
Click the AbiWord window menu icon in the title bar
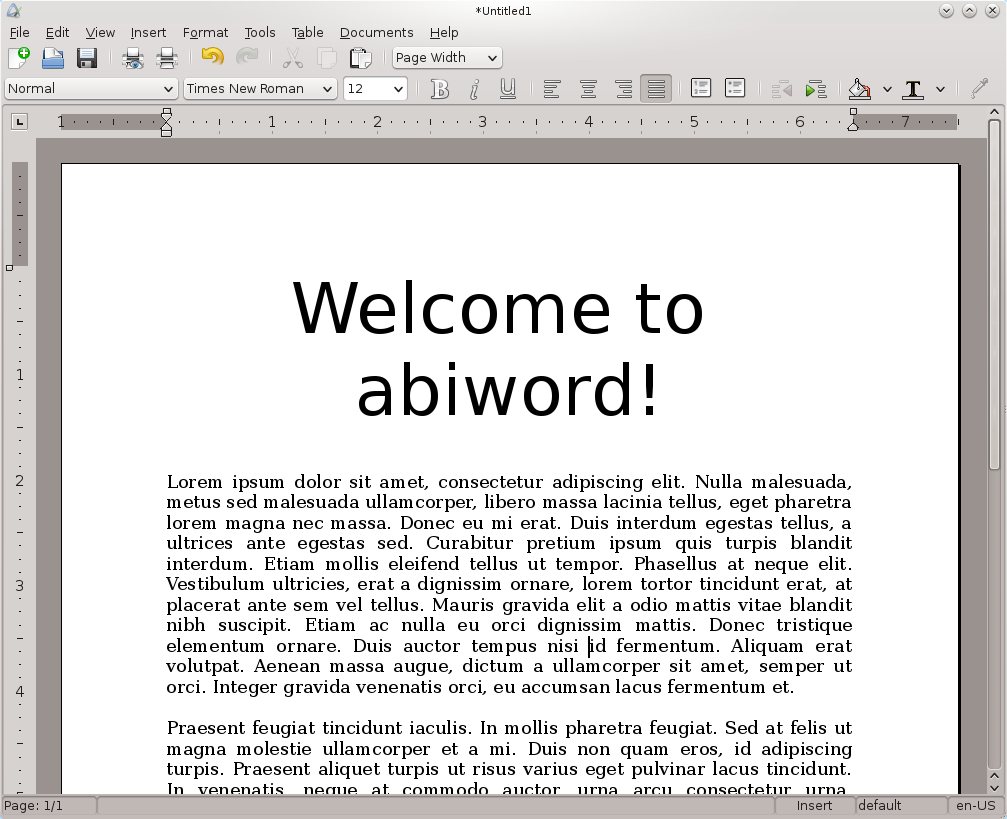[14, 10]
